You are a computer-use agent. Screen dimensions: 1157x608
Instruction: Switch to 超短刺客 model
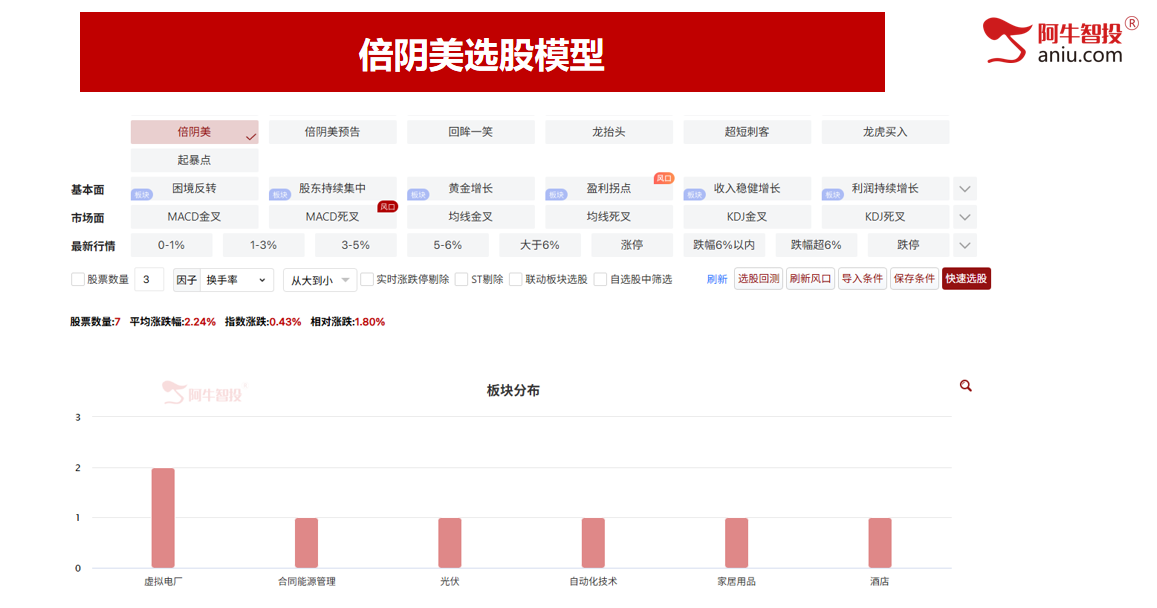747,132
